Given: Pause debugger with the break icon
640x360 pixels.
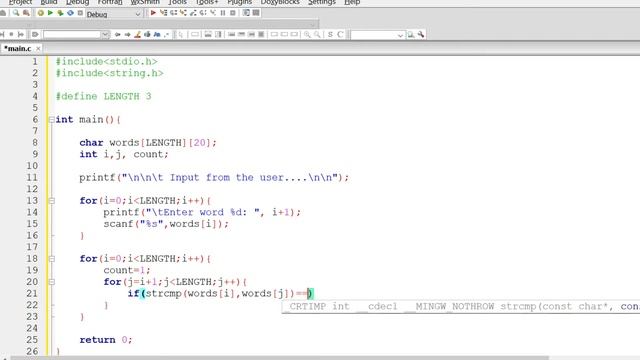Looking at the screenshot, I should click(223, 13).
